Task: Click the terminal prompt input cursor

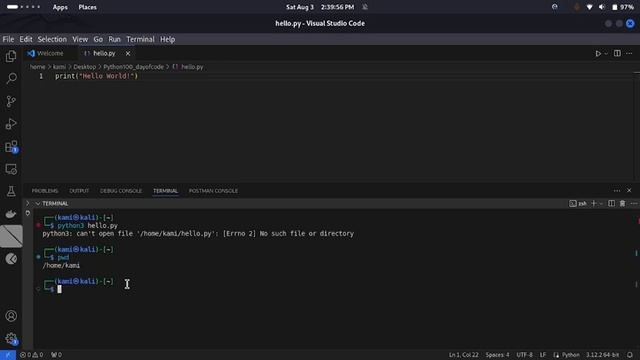Action: coord(59,289)
